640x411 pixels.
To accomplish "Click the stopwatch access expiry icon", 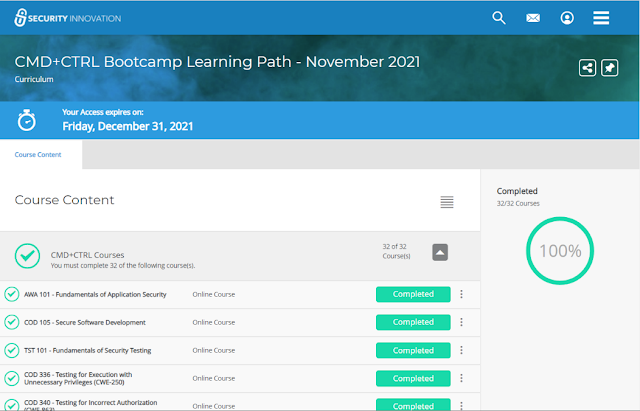I will coord(27,120).
